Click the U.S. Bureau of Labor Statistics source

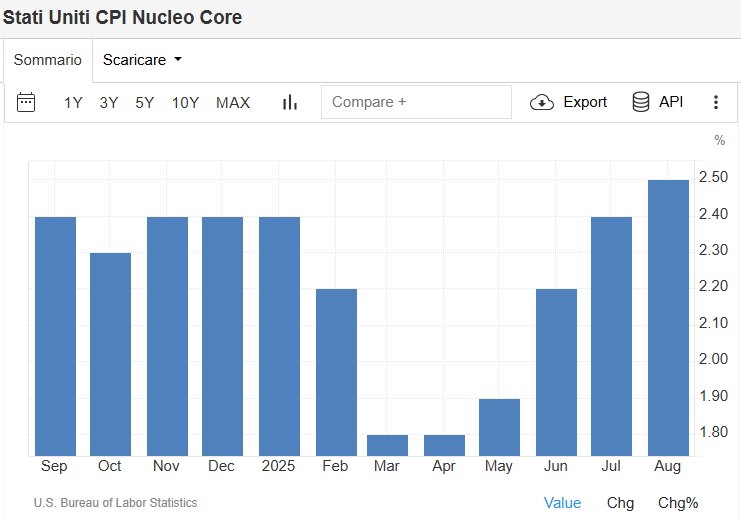tap(115, 503)
